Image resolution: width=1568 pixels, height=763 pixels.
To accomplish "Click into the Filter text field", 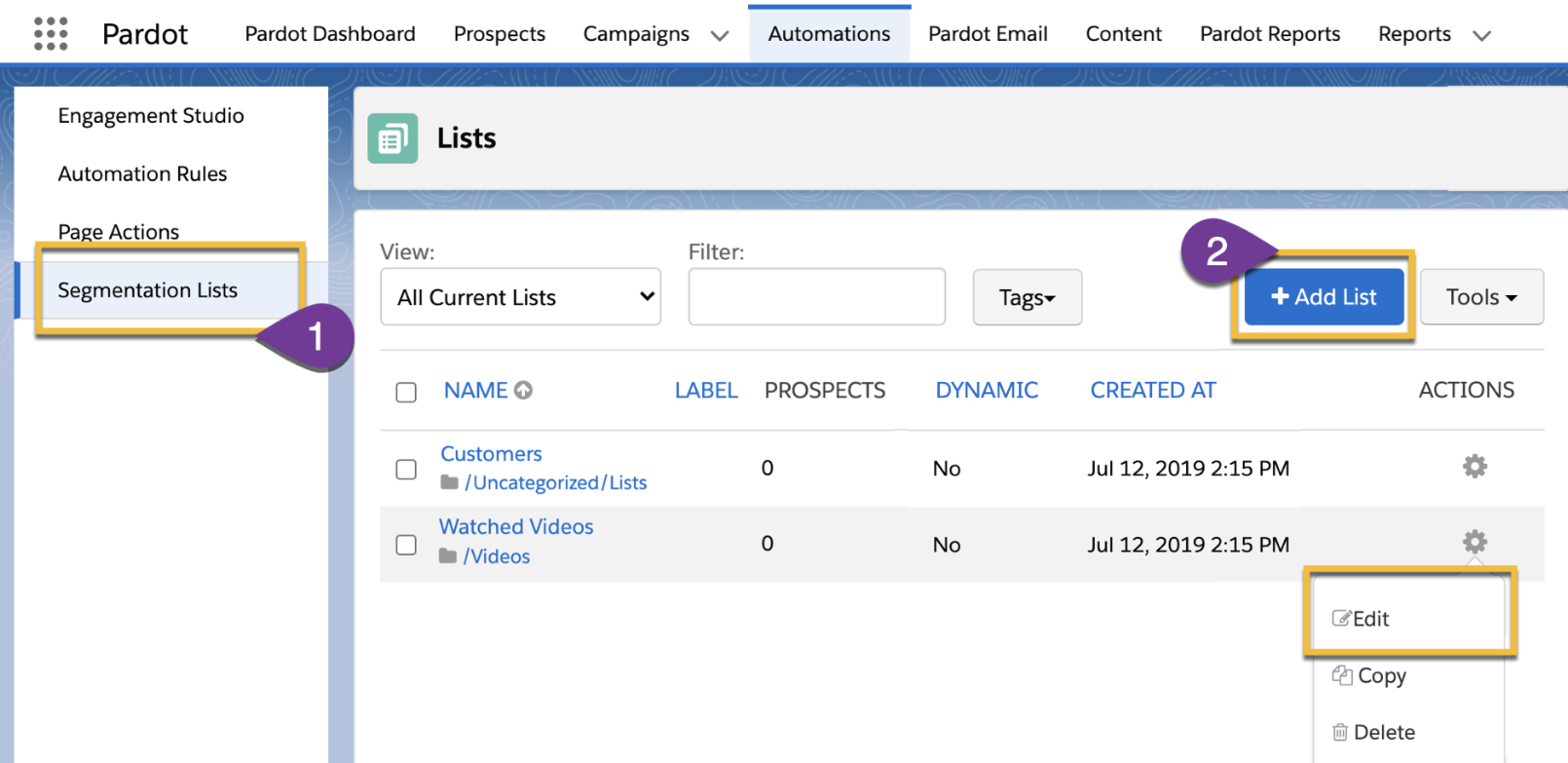I will pos(816,297).
